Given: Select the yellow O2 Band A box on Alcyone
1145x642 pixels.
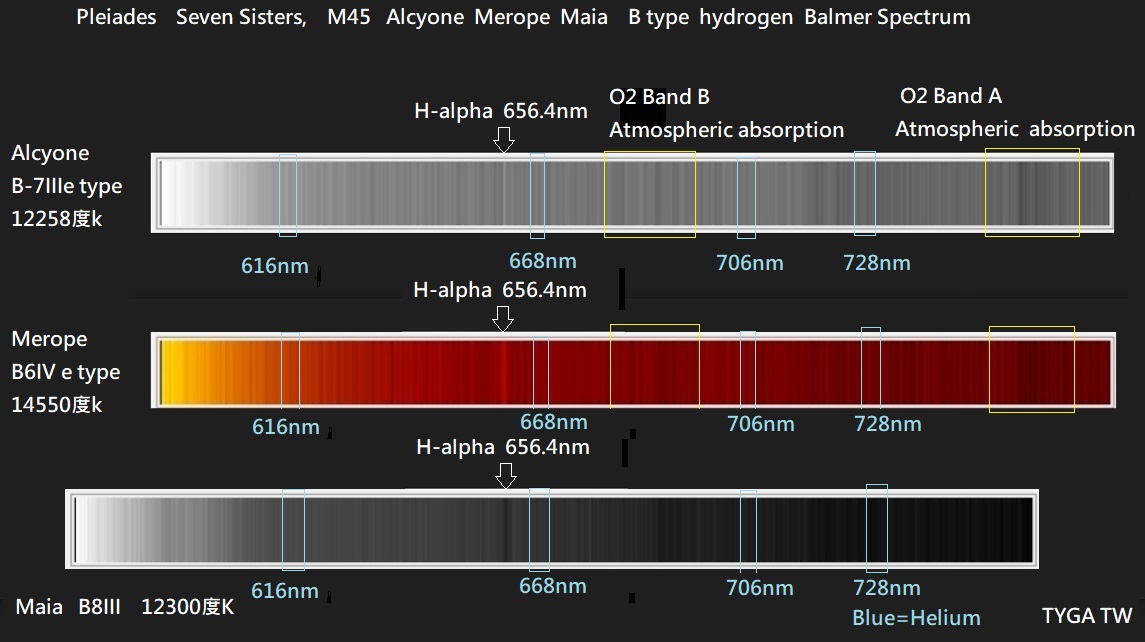Looking at the screenshot, I should (x=1032, y=192).
